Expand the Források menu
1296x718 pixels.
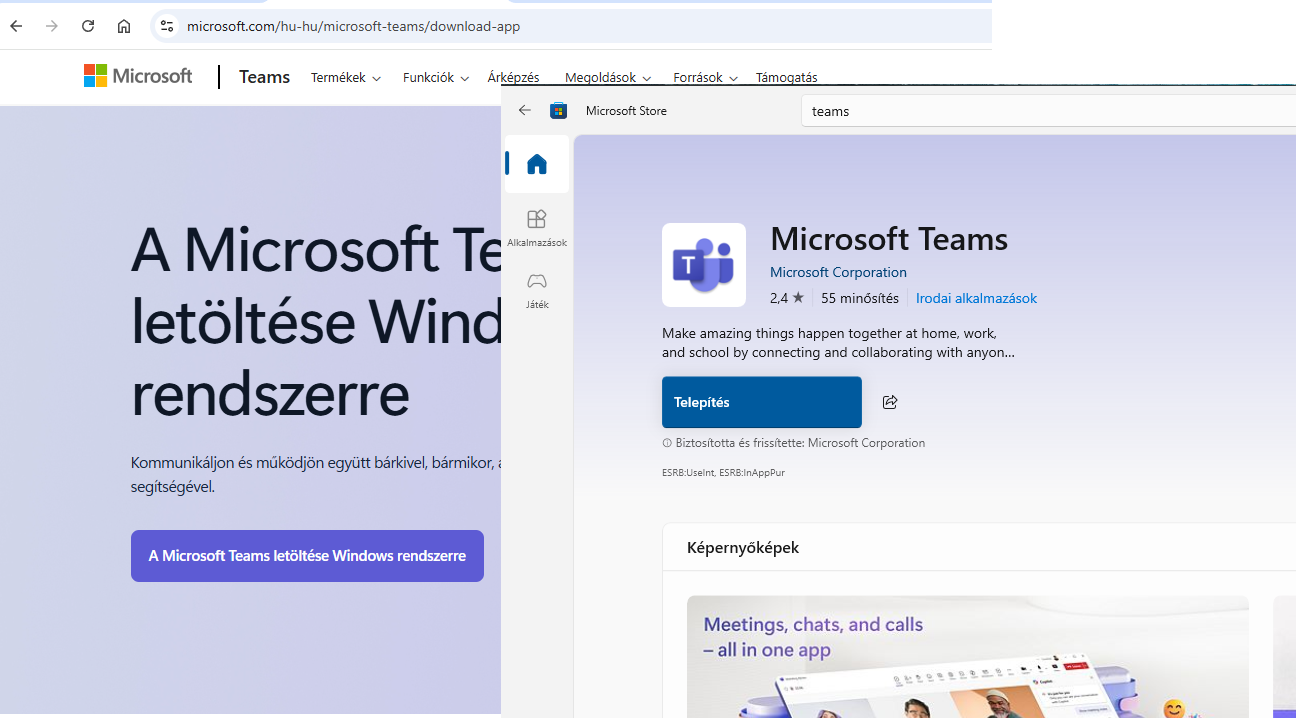click(x=705, y=78)
